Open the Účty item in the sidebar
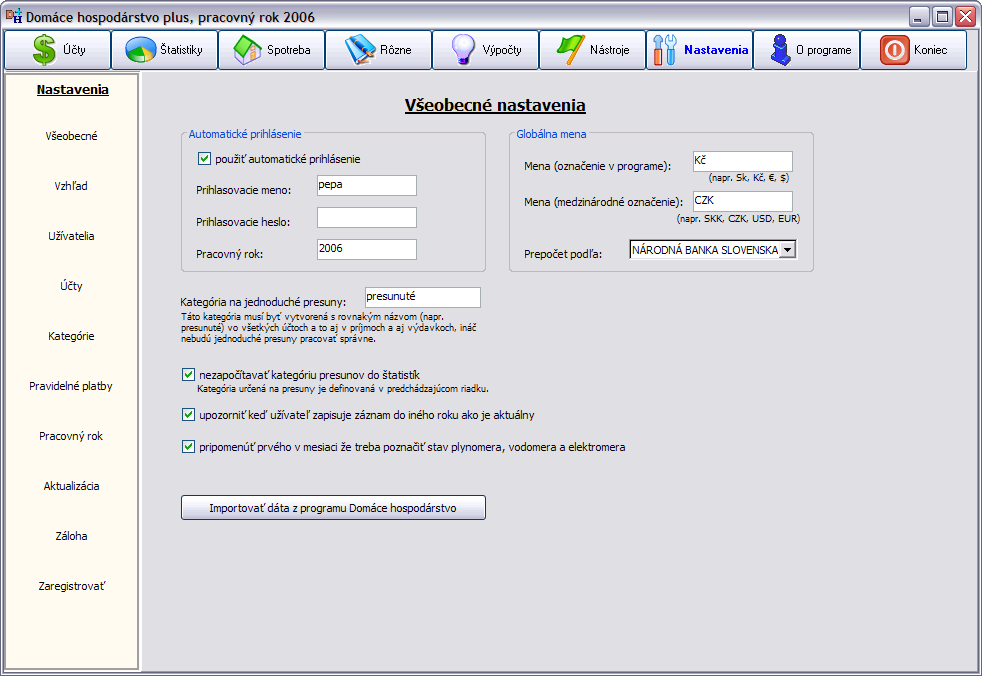This screenshot has height=676, width=982. tap(71, 286)
